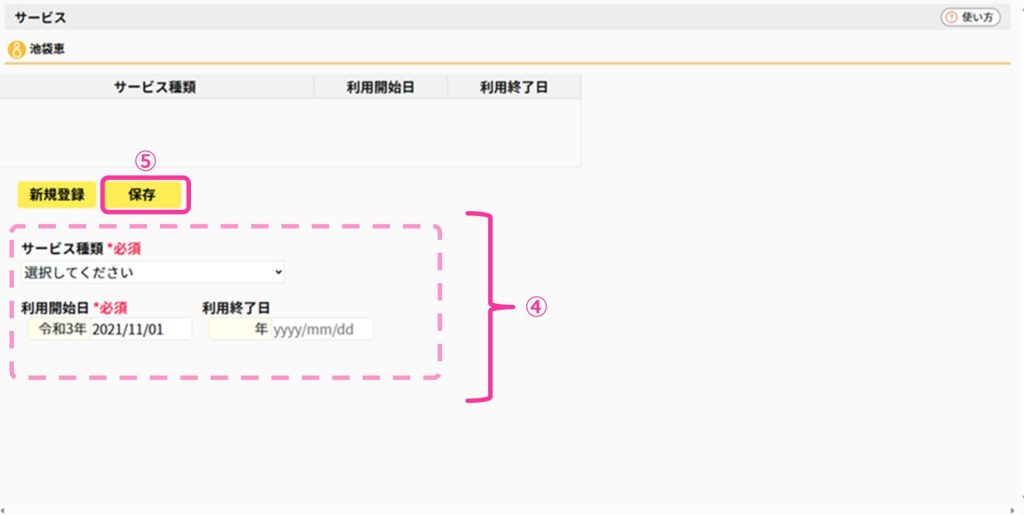Click the right arrow of horizontal scrollbar

point(1013,510)
